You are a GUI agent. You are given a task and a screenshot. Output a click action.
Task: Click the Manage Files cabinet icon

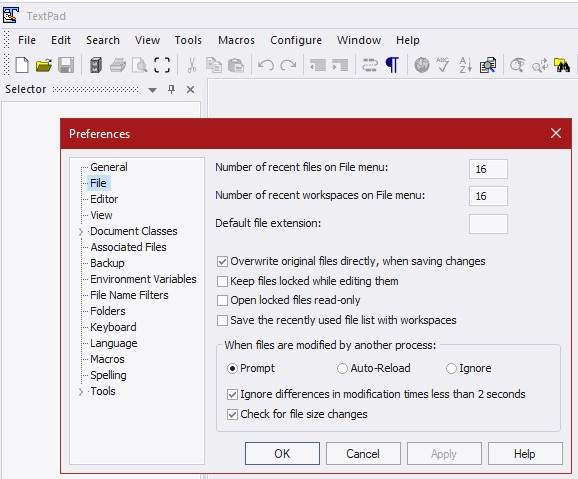coord(95,65)
